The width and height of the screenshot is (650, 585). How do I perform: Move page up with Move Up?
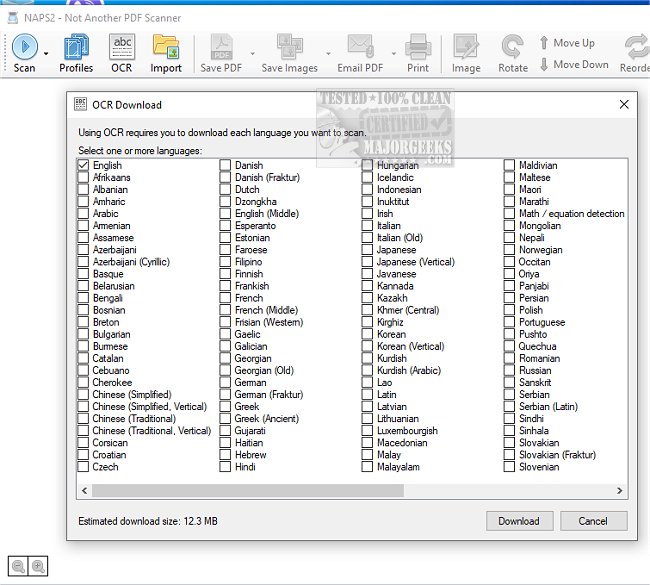click(x=567, y=43)
